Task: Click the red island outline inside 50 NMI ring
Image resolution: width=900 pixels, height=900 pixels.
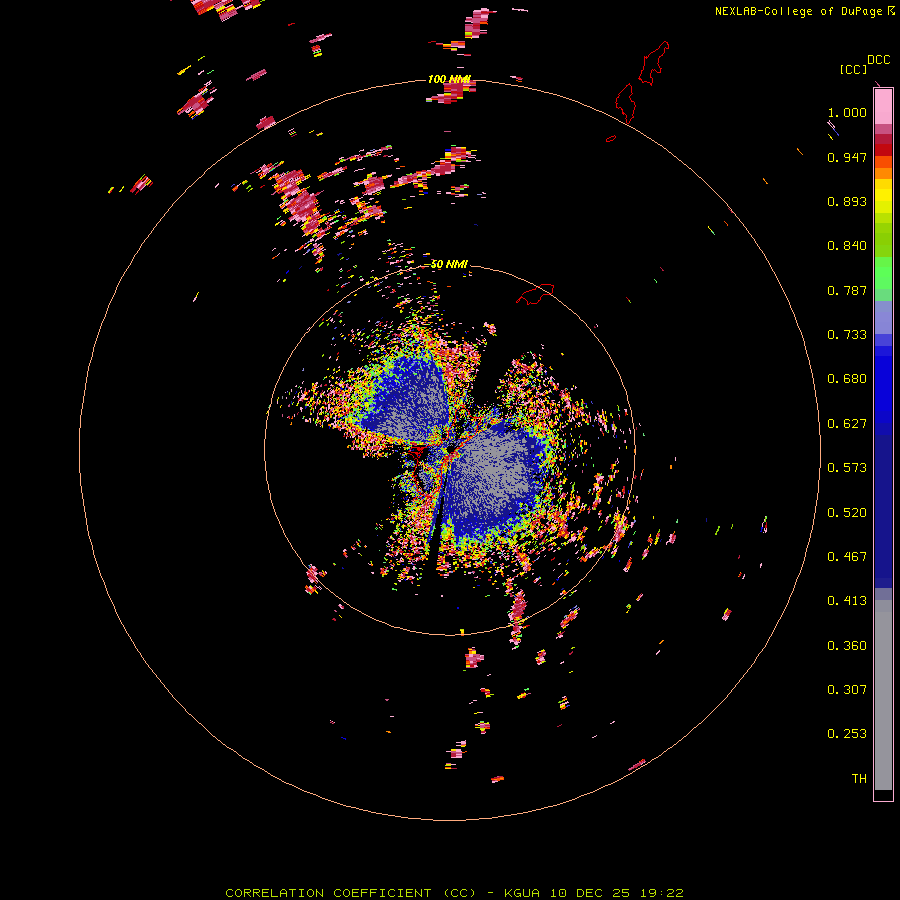Action: tap(535, 293)
